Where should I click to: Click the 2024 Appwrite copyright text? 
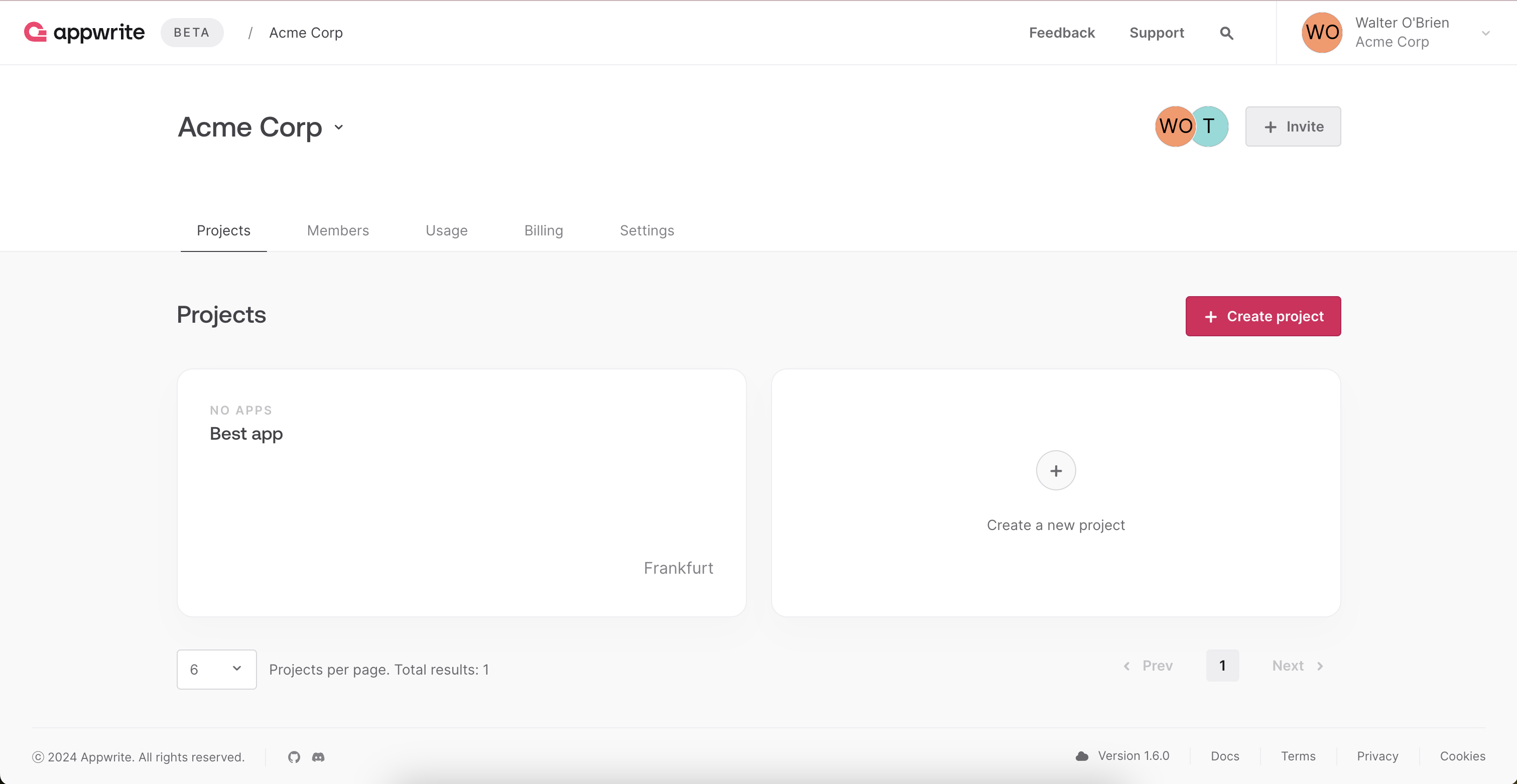point(139,757)
